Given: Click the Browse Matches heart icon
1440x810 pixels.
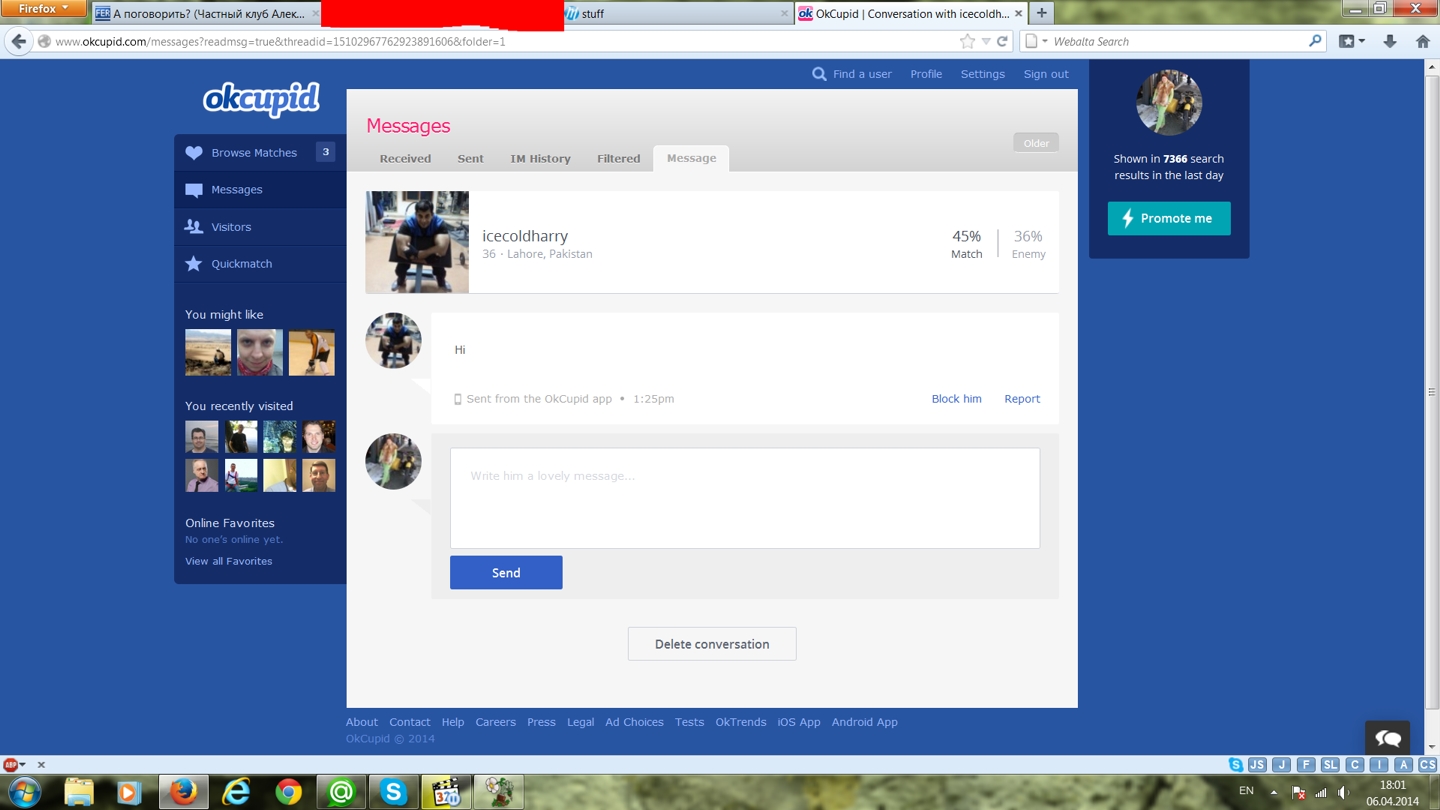Looking at the screenshot, I should 194,153.
